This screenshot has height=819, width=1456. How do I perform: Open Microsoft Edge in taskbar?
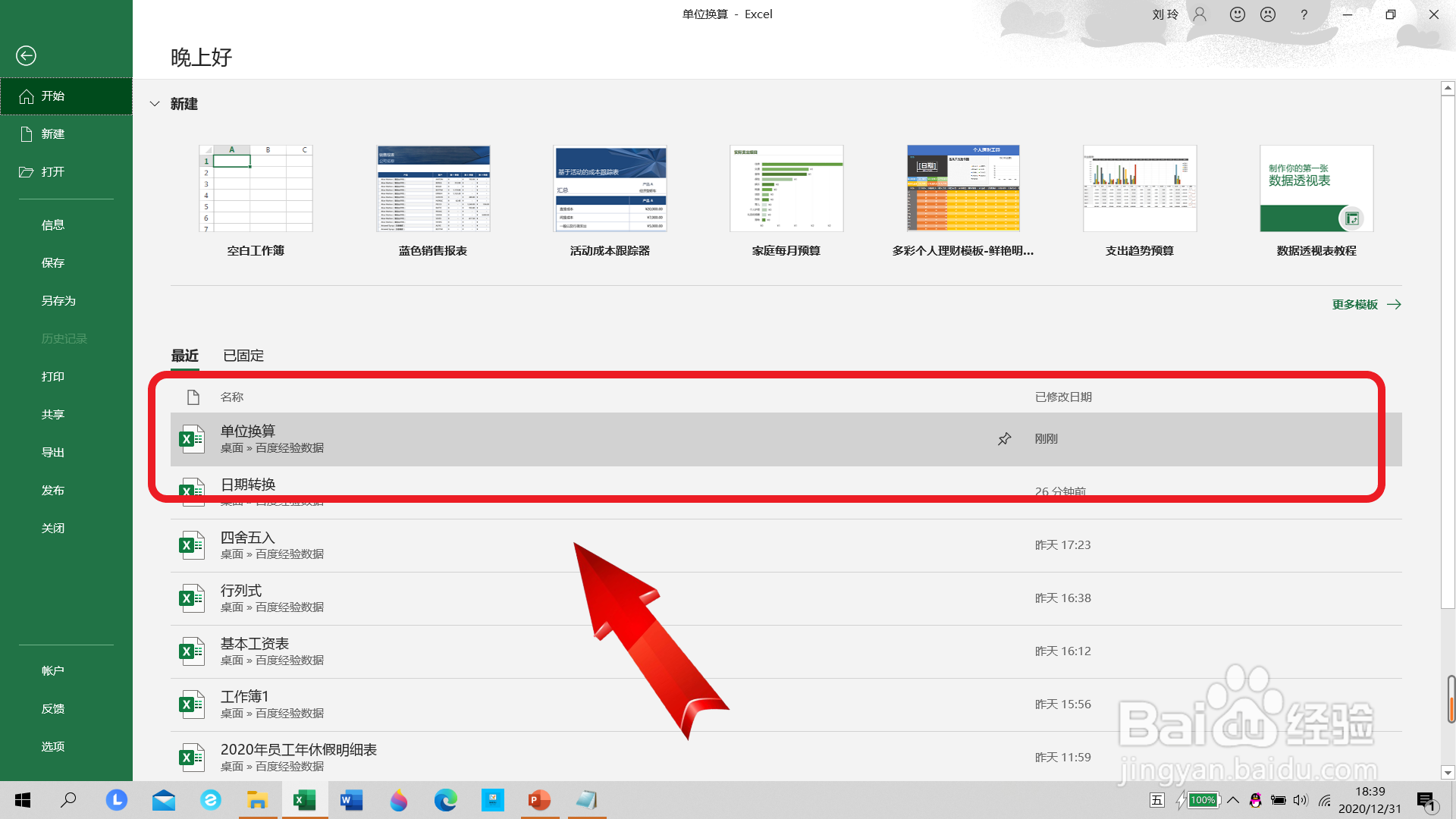click(x=445, y=800)
